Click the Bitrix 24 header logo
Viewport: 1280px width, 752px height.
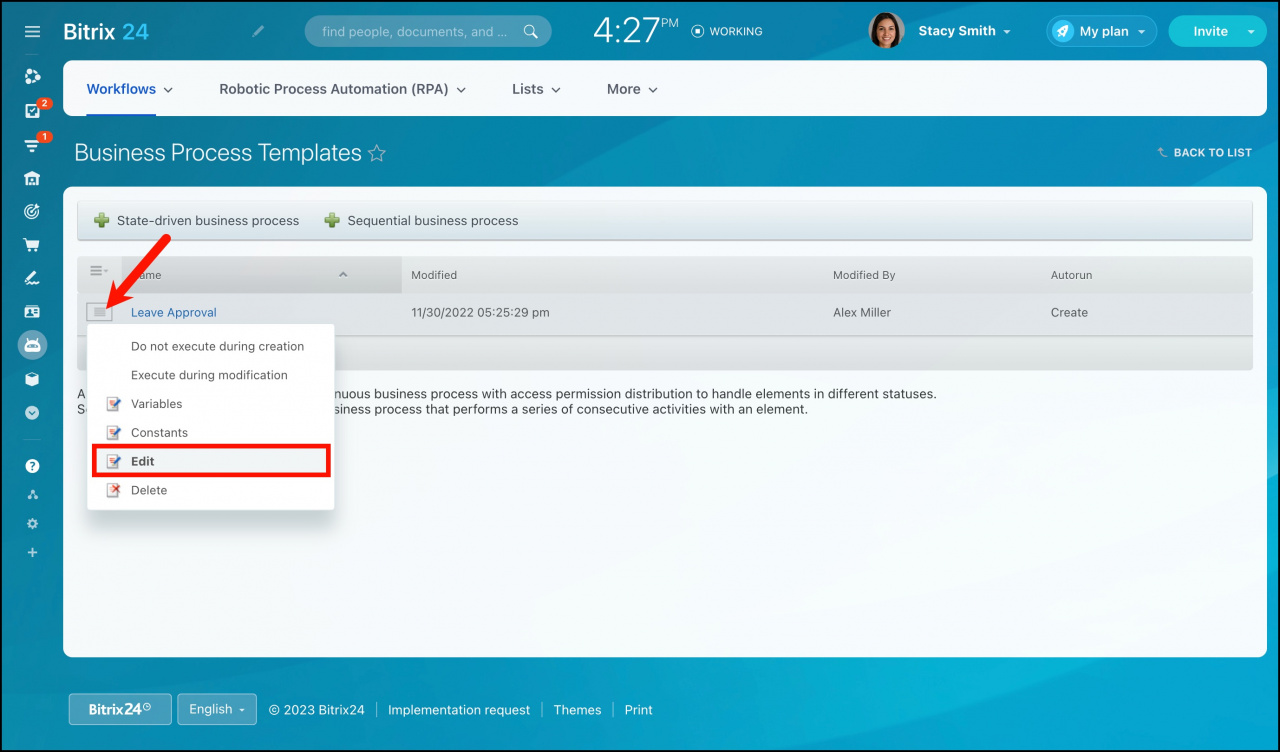coord(106,31)
